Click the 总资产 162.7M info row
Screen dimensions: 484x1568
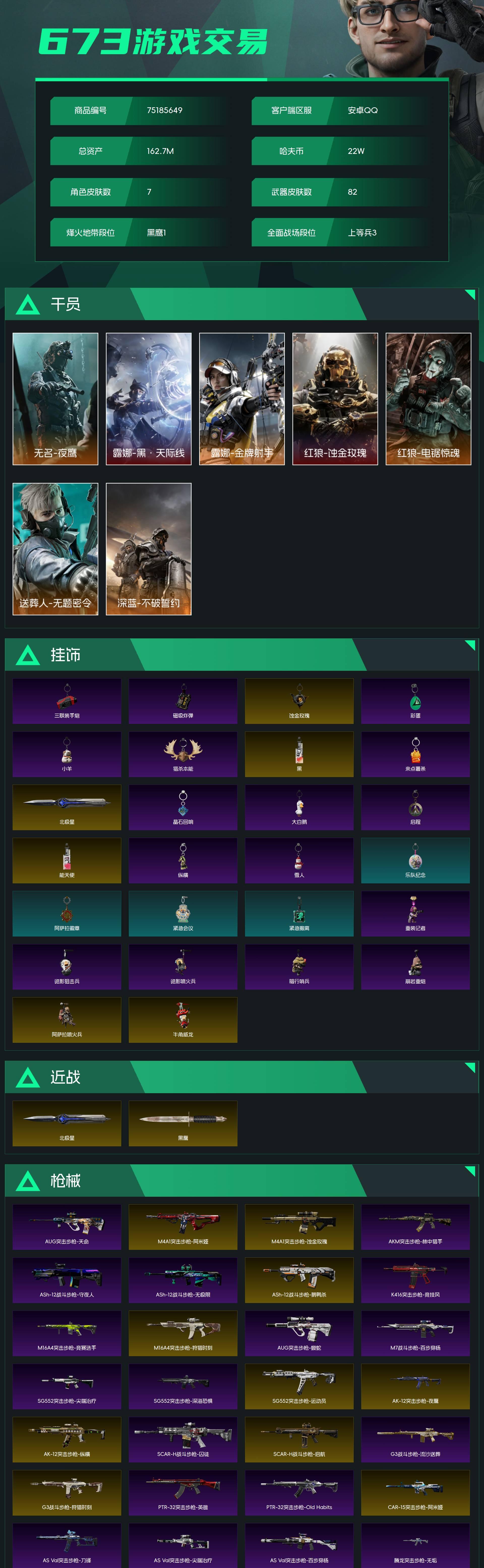(x=140, y=151)
